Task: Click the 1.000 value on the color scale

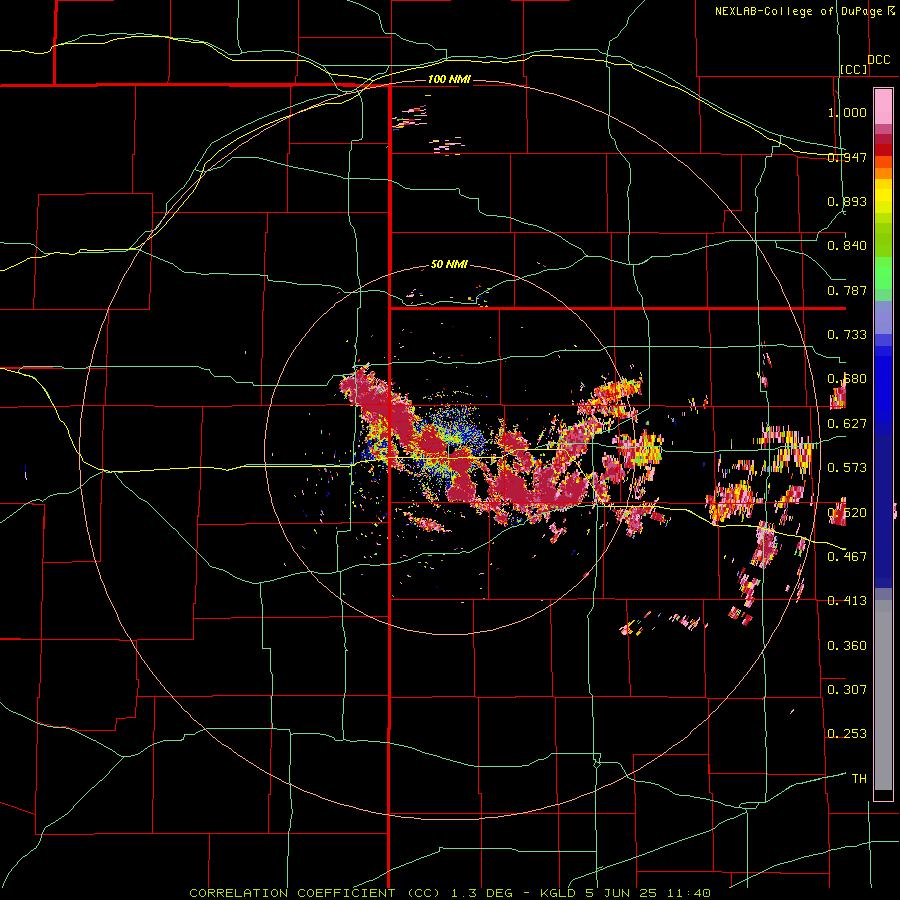Action: [x=847, y=112]
